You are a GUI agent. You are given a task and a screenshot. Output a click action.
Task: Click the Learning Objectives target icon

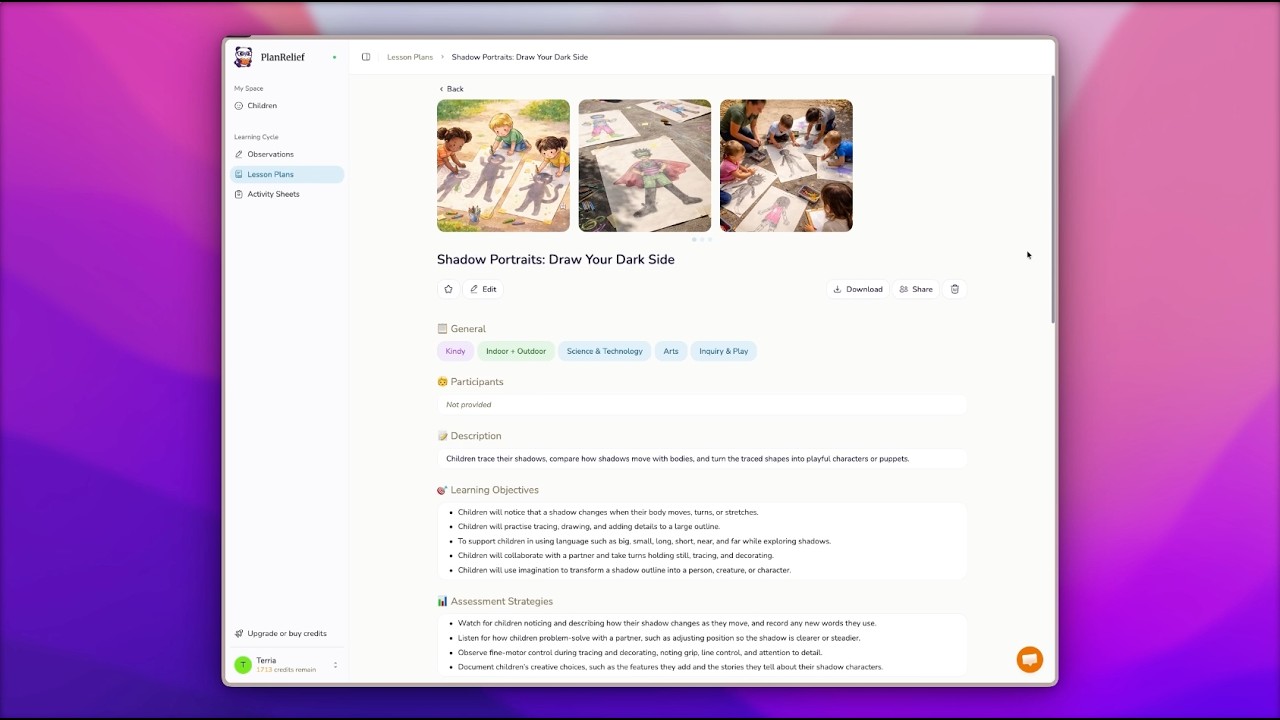pos(442,490)
